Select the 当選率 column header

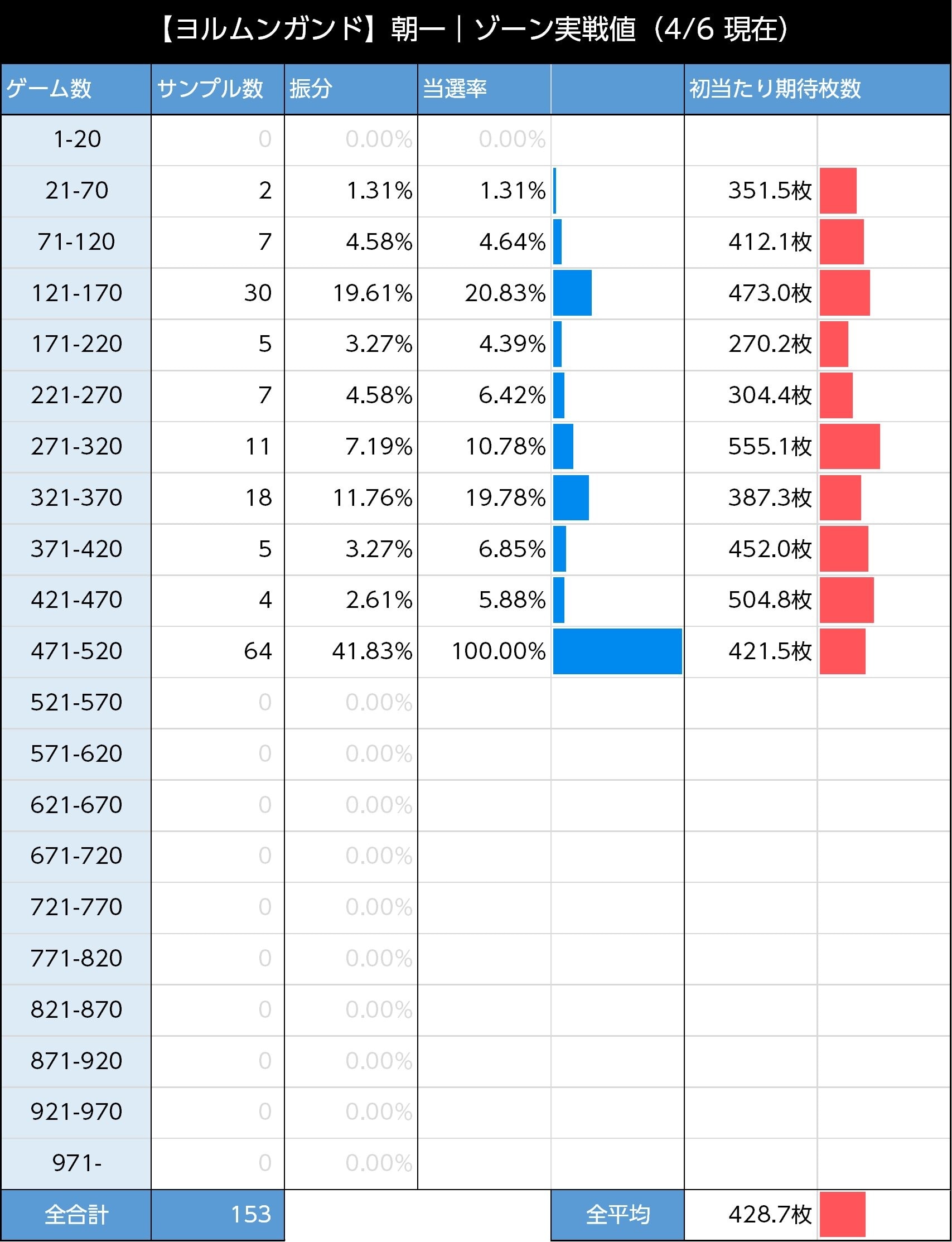(455, 89)
